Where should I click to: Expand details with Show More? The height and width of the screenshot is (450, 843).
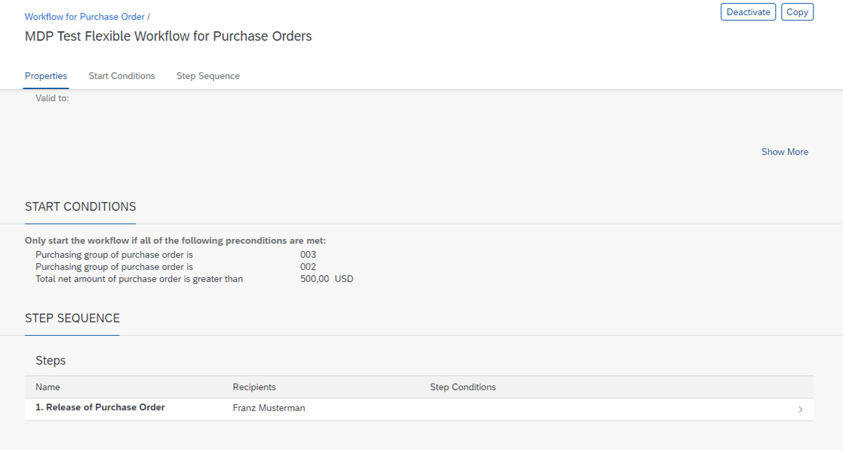784,152
